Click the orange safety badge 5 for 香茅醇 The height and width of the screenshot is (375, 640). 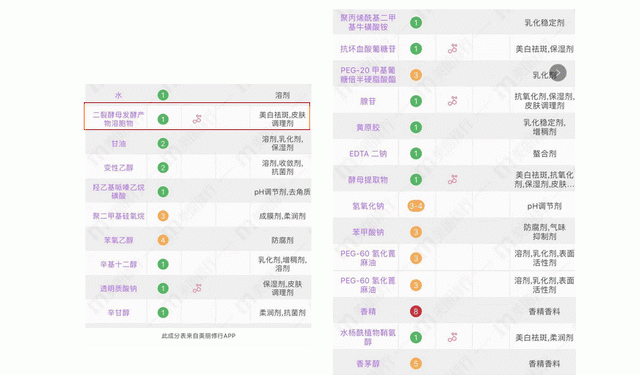pyautogui.click(x=416, y=364)
